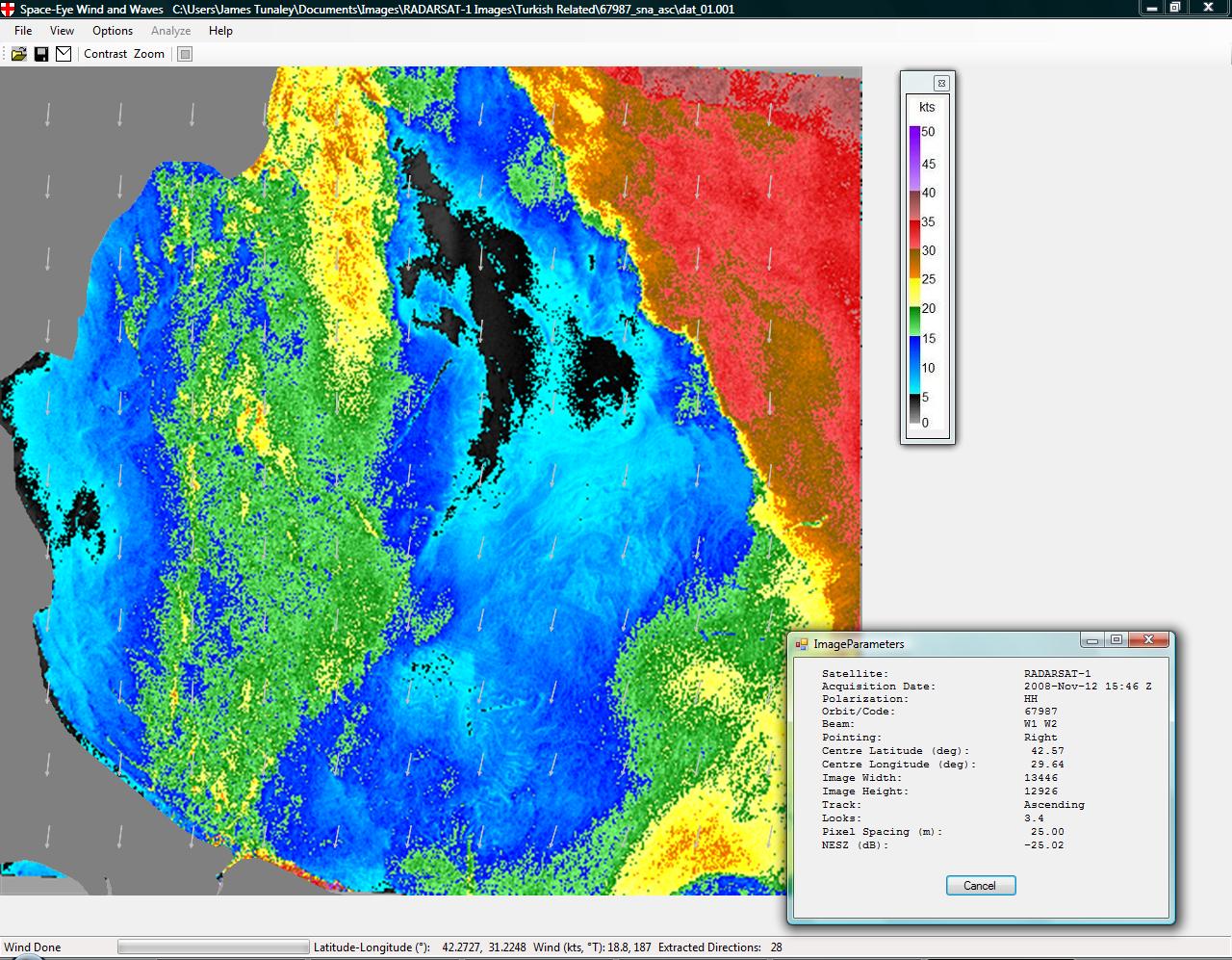This screenshot has height=960, width=1232.
Task: Minimize the ImageParameters dialog
Action: (1091, 640)
